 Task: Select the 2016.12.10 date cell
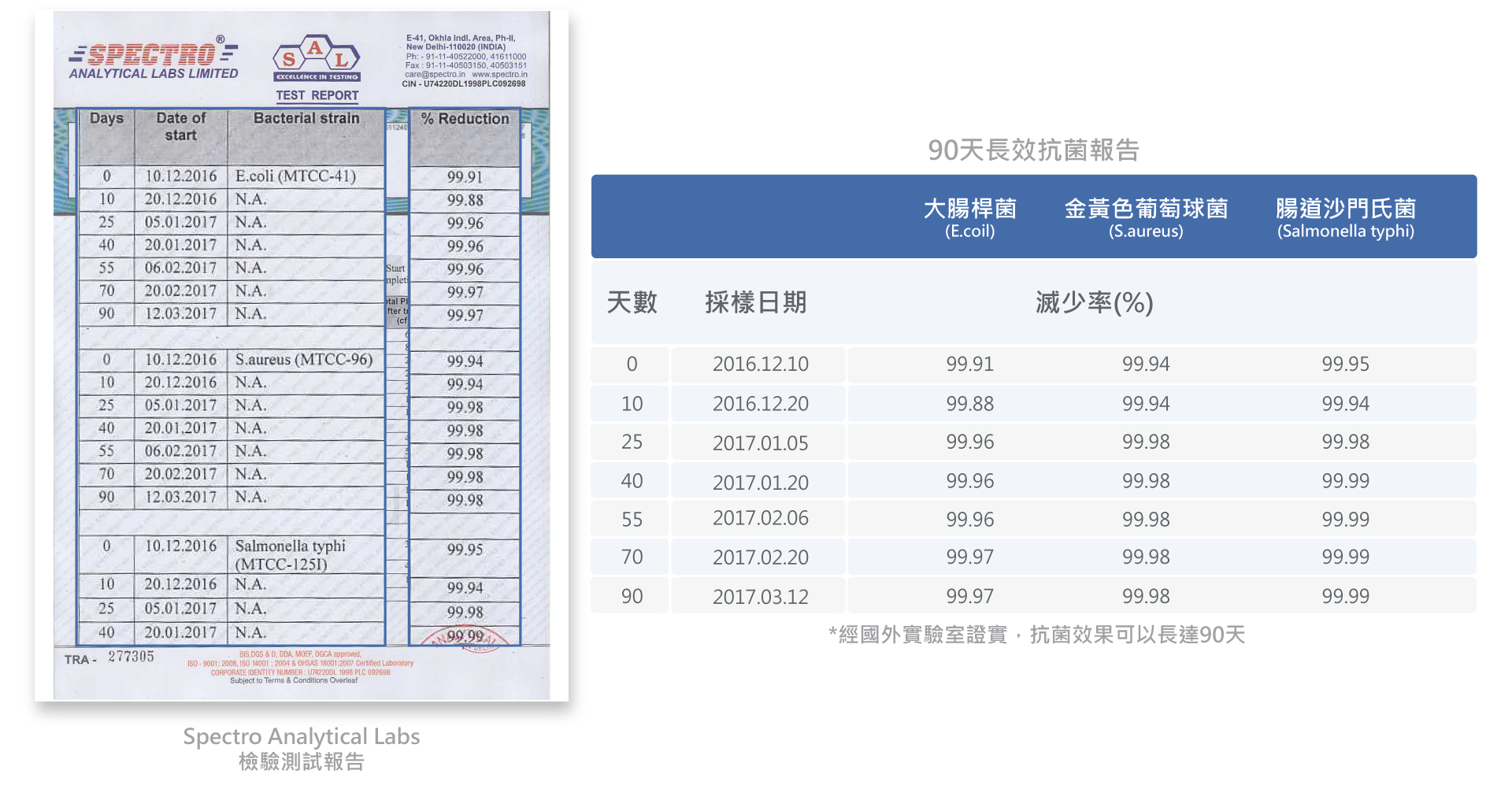[760, 365]
